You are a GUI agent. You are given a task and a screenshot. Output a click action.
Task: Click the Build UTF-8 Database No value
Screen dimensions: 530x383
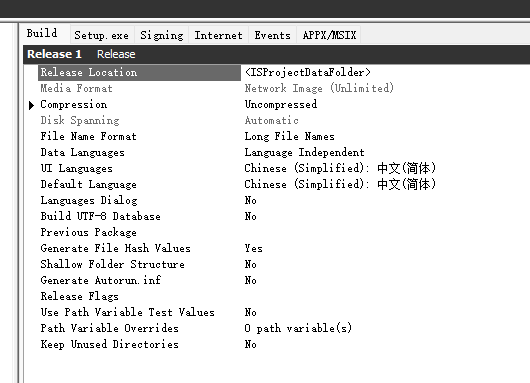[250, 216]
